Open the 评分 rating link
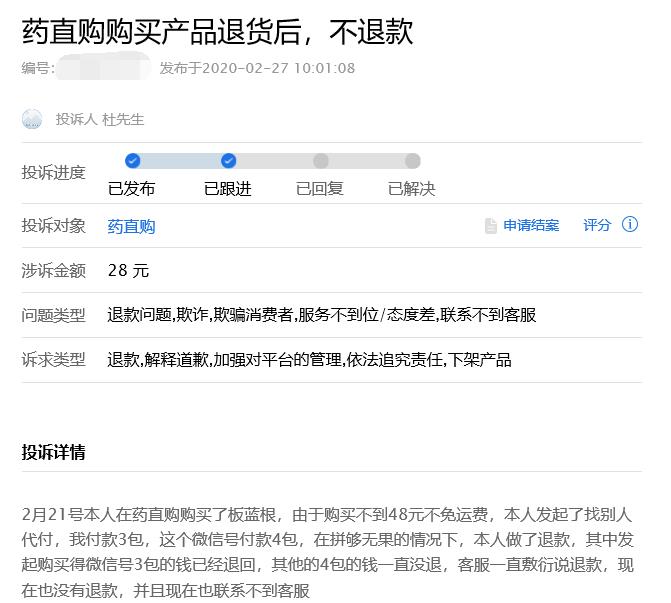The width and height of the screenshot is (671, 603). point(597,226)
